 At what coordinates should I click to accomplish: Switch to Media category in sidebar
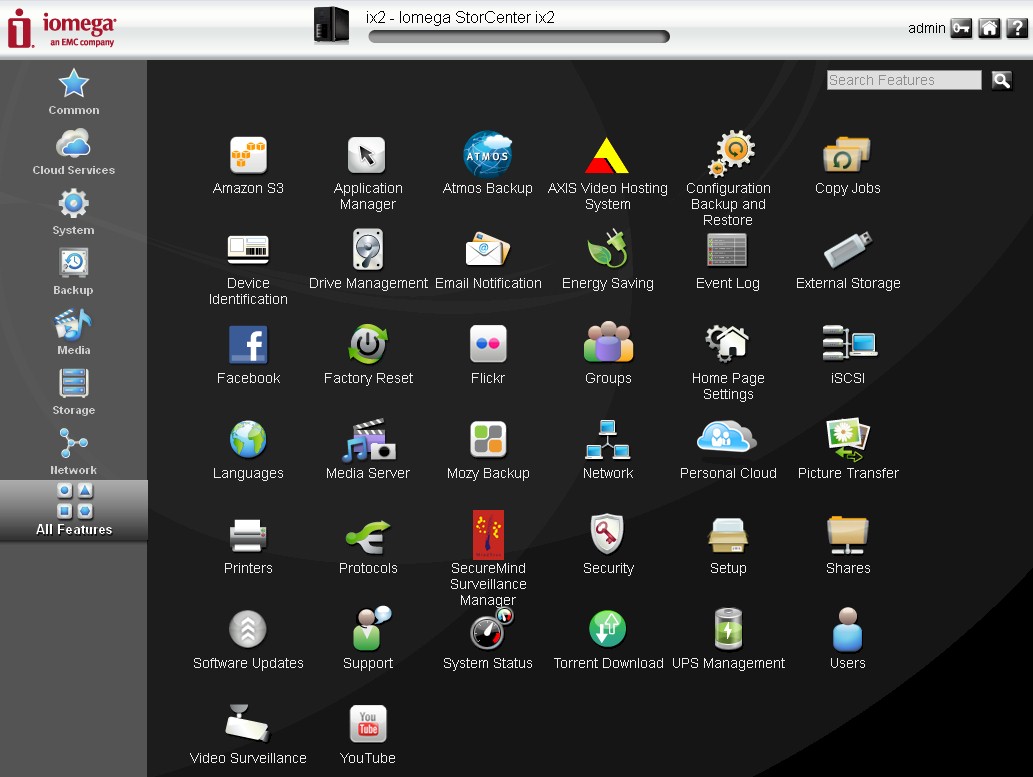pos(74,331)
